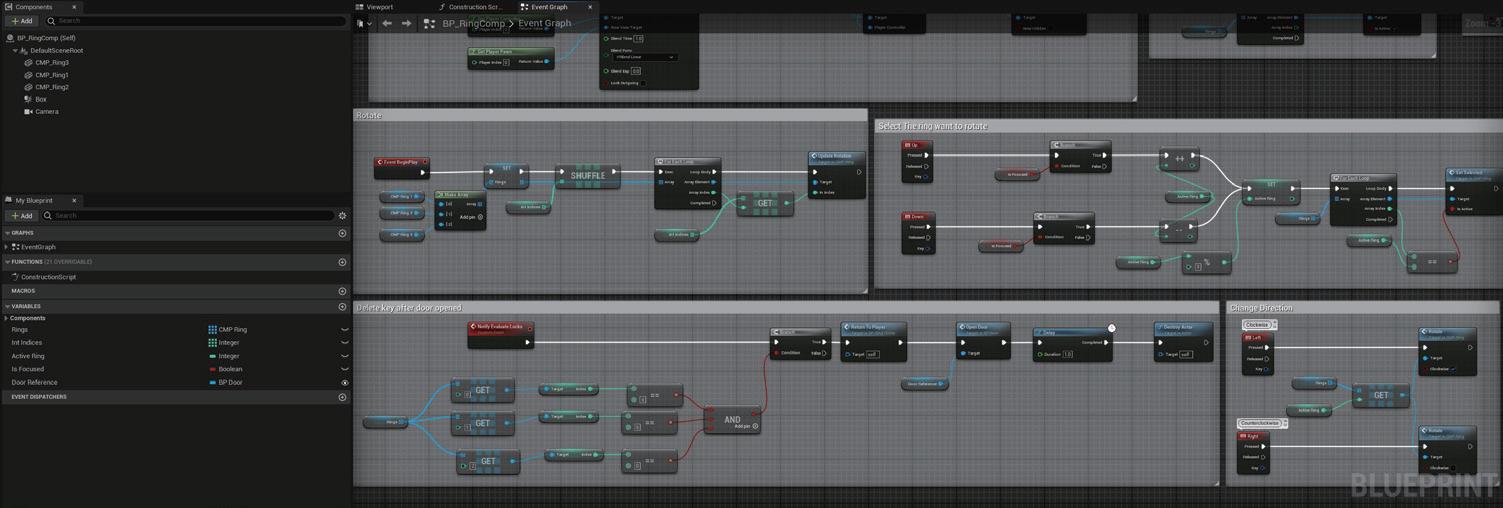
Task: Select the CMP_Ring1 component
Action: click(x=52, y=75)
